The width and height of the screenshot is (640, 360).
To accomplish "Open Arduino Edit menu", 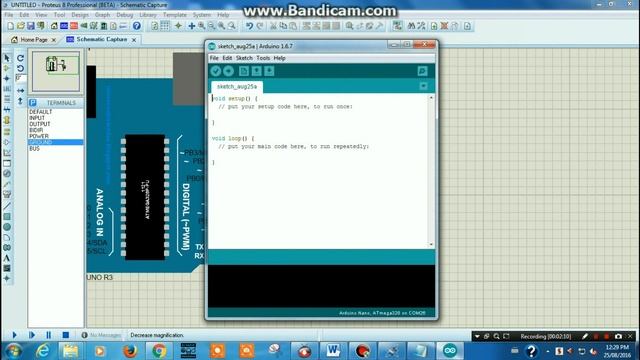I will (x=227, y=58).
